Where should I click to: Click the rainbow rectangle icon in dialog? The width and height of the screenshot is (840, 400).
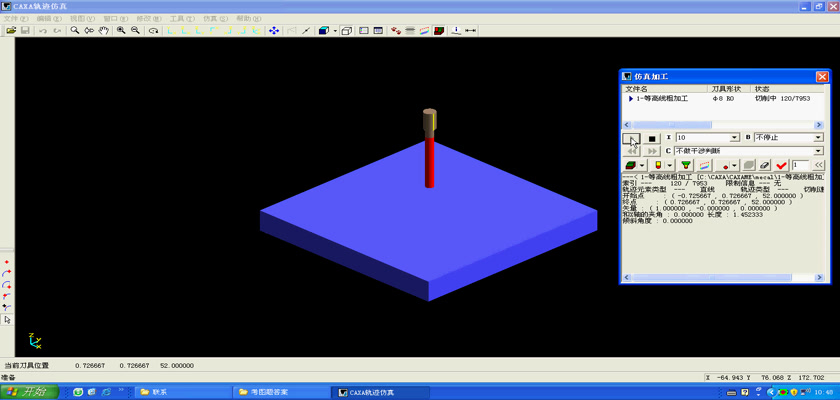point(704,165)
